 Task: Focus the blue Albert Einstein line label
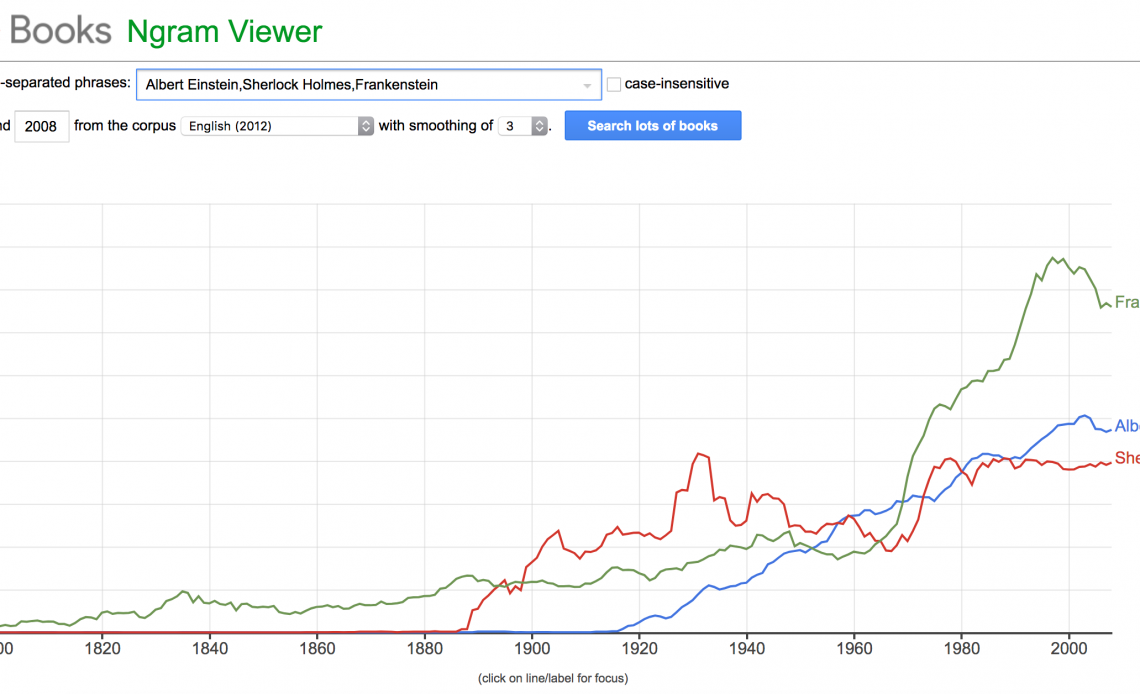1126,427
